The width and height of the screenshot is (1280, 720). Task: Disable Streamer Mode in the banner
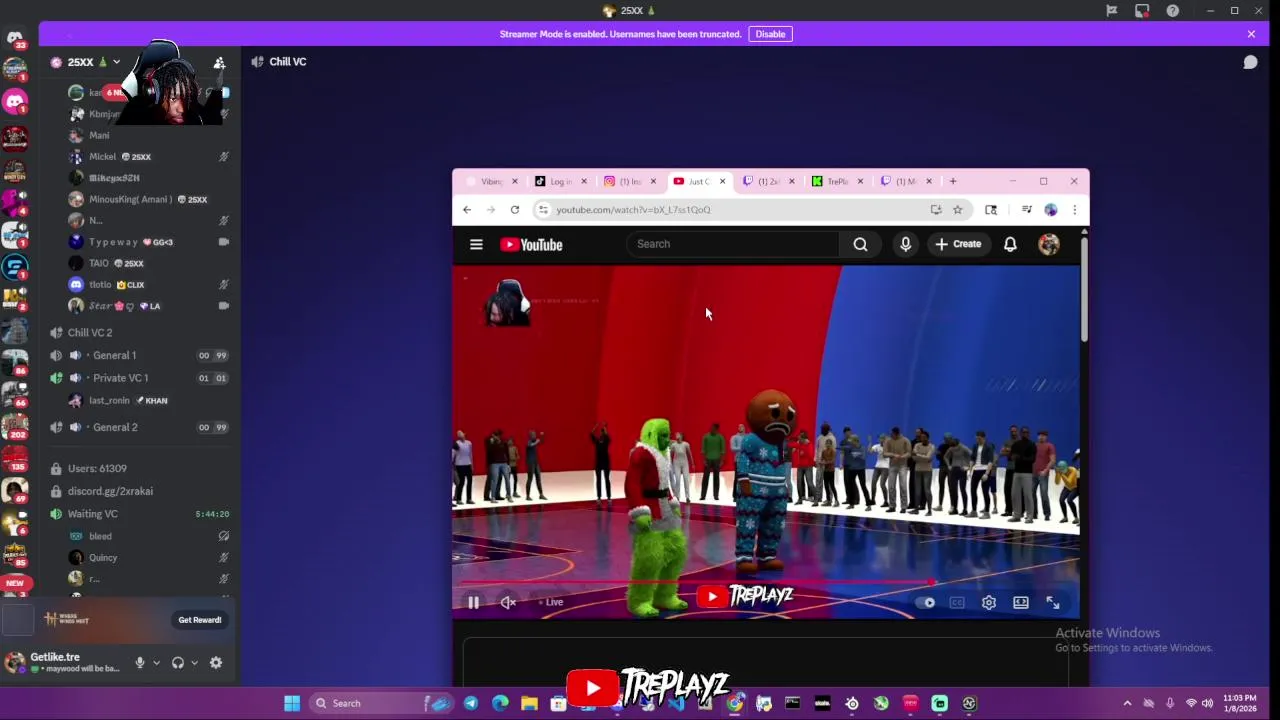click(x=770, y=34)
